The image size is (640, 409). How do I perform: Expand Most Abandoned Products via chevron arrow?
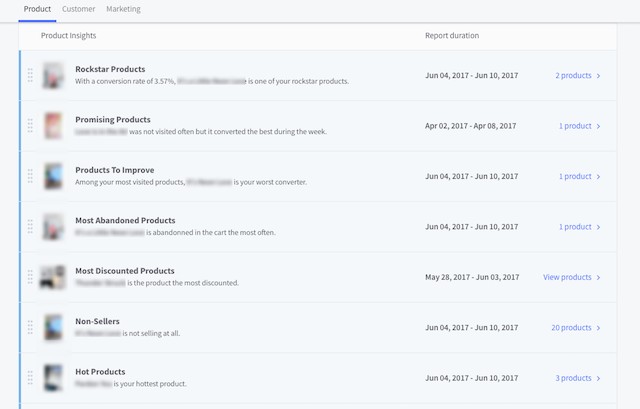(599, 227)
